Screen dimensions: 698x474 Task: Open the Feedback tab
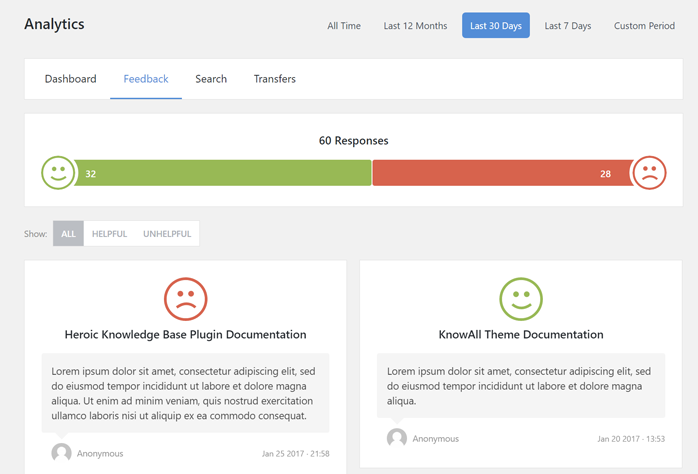pyautogui.click(x=146, y=79)
